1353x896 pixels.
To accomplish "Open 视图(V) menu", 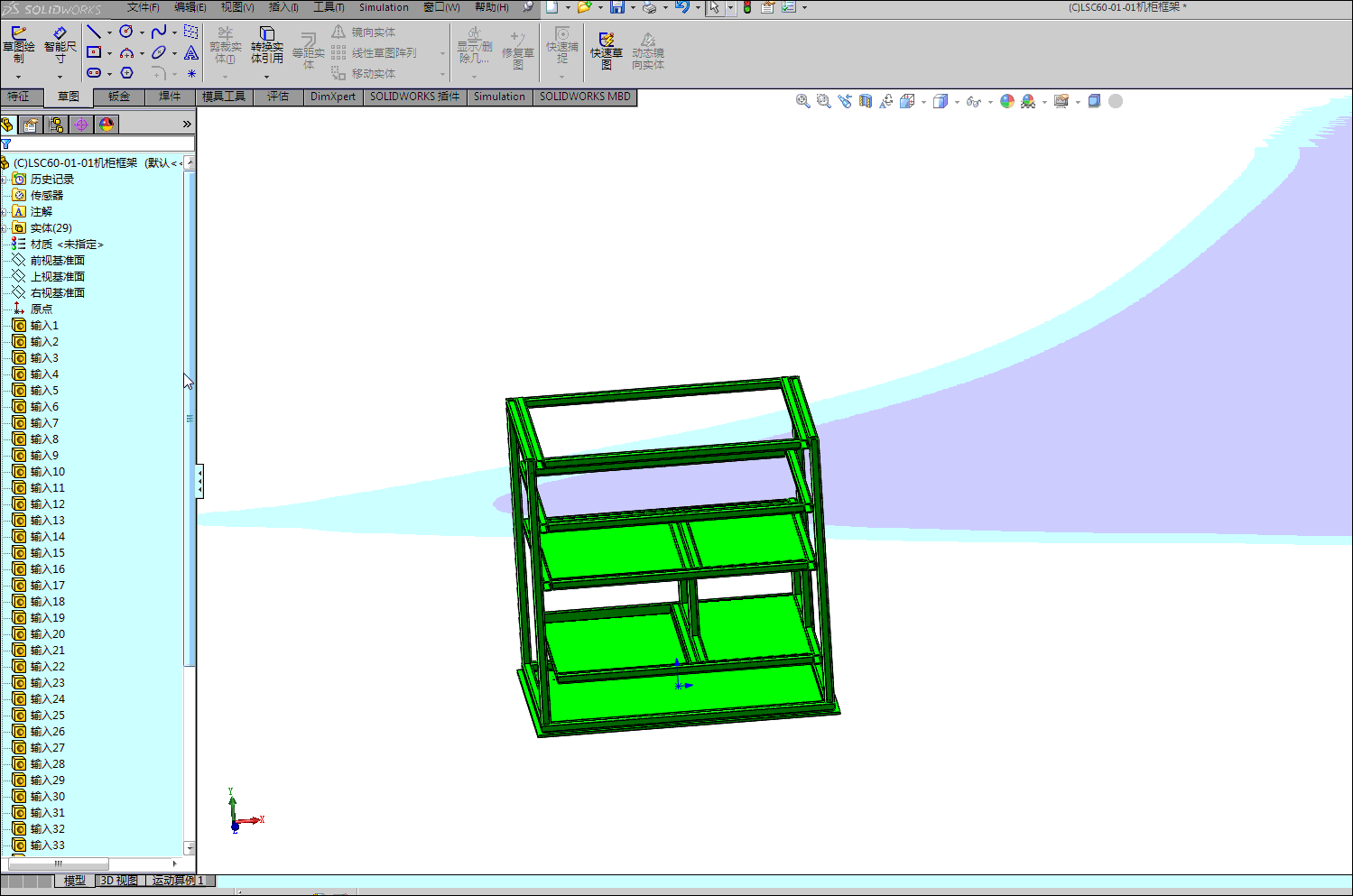I will (x=237, y=7).
